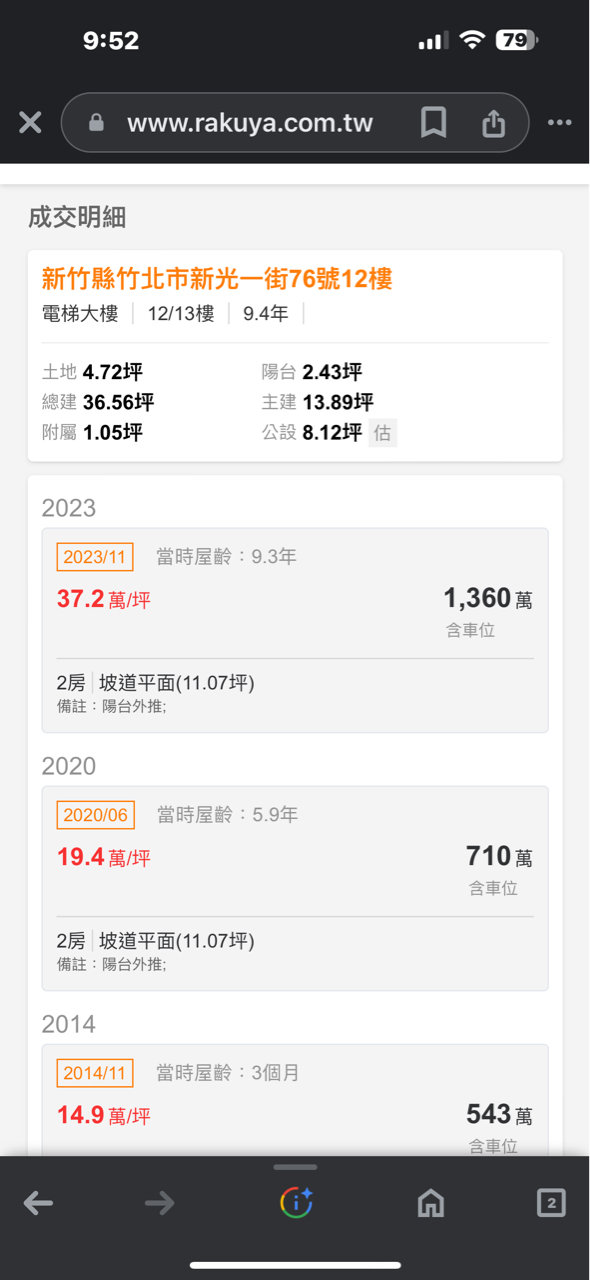Tap the 估 estimate badge beside 公設
This screenshot has height=1280, width=590.
382,433
